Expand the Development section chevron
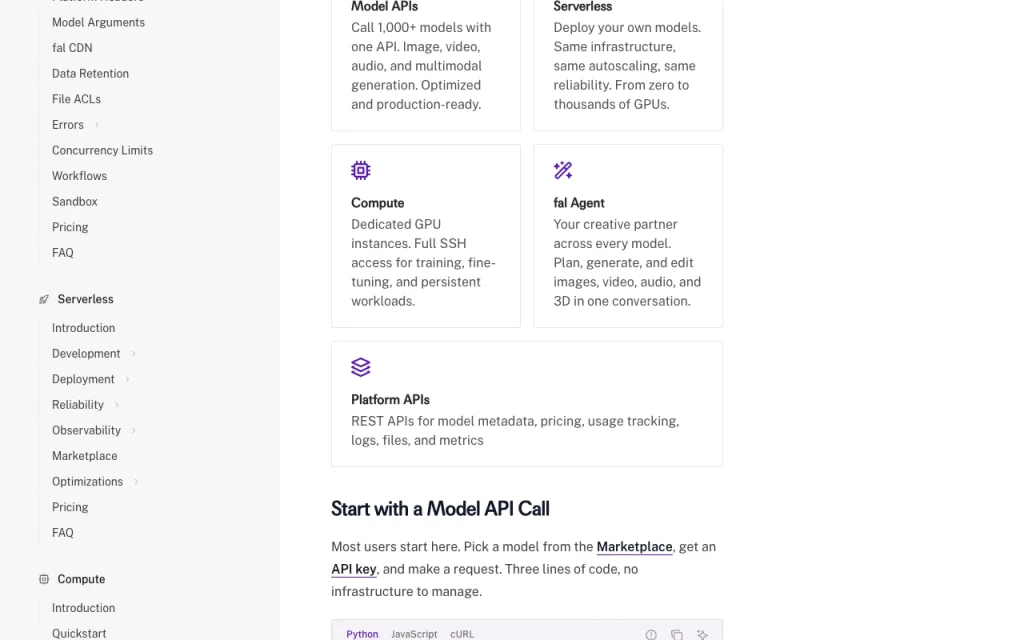 (133, 354)
